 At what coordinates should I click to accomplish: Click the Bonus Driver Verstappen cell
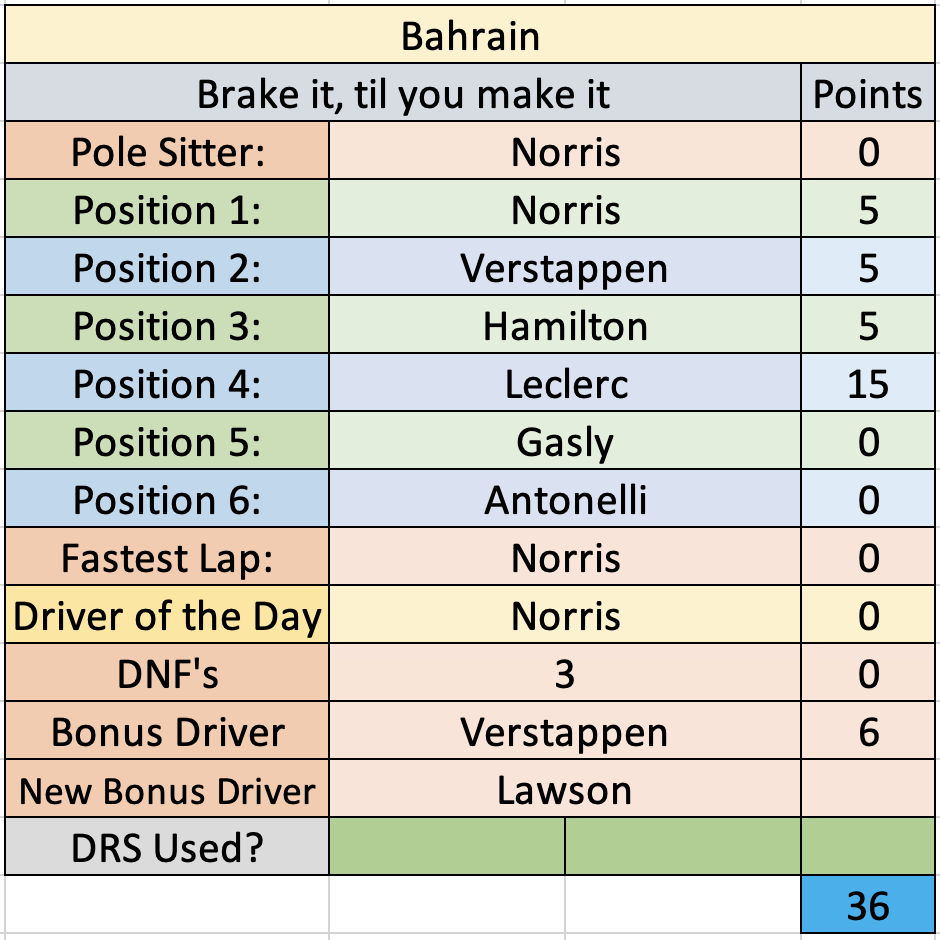pos(565,731)
